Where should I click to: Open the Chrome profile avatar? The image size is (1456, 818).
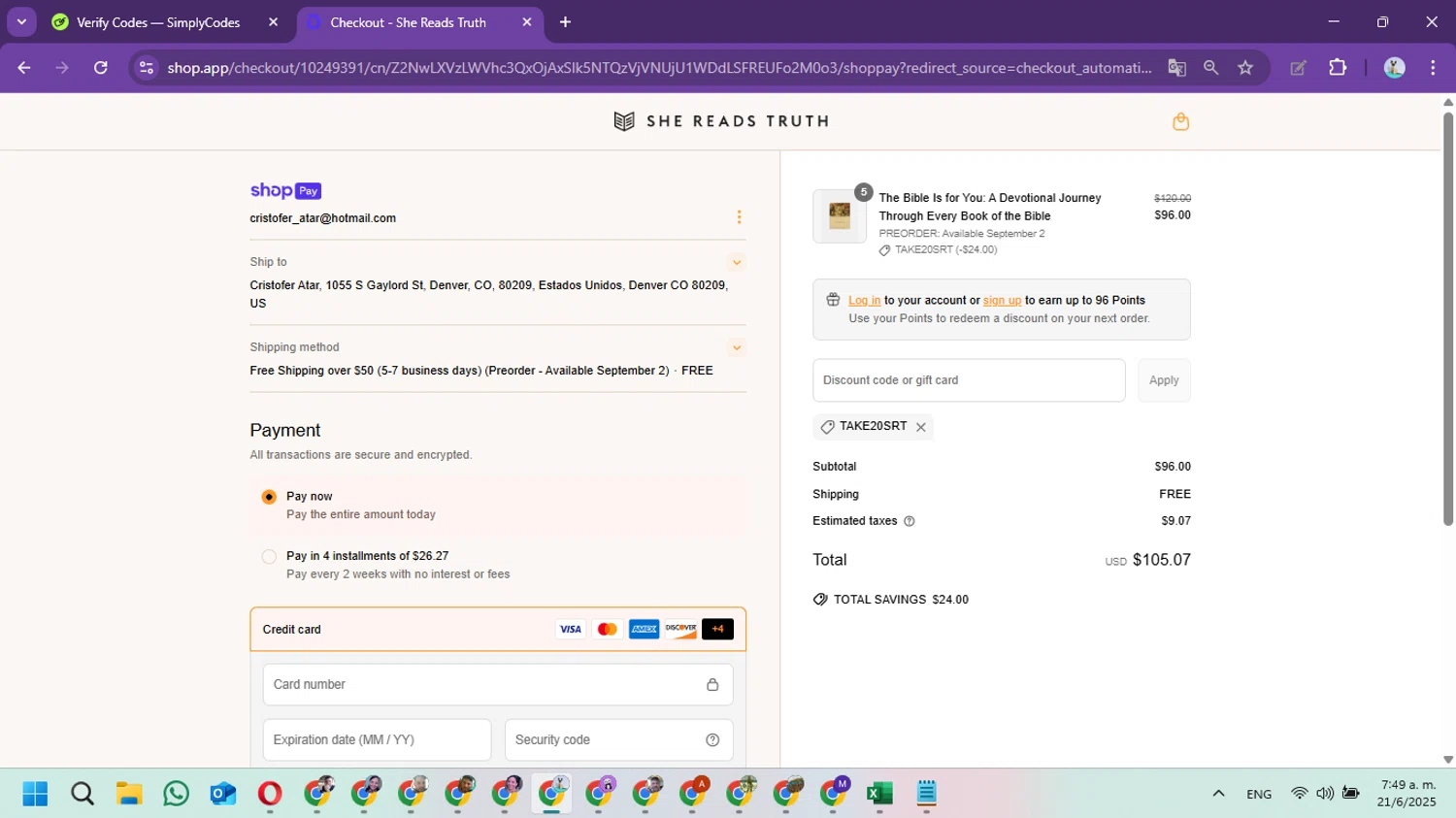pos(1394,68)
